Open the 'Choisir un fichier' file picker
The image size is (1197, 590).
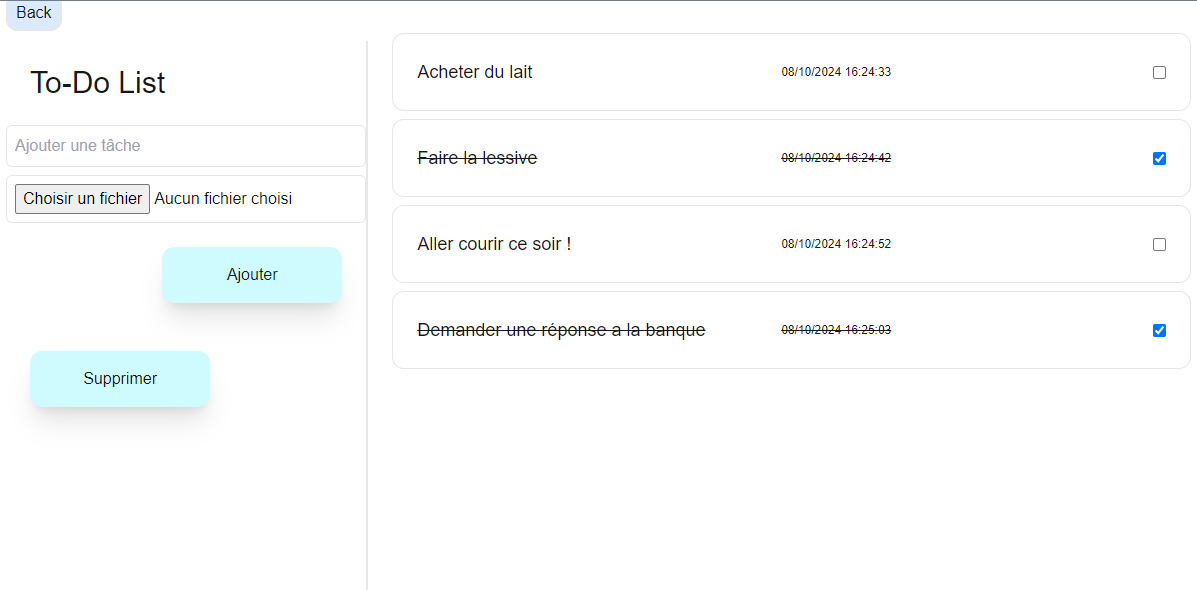coord(83,199)
